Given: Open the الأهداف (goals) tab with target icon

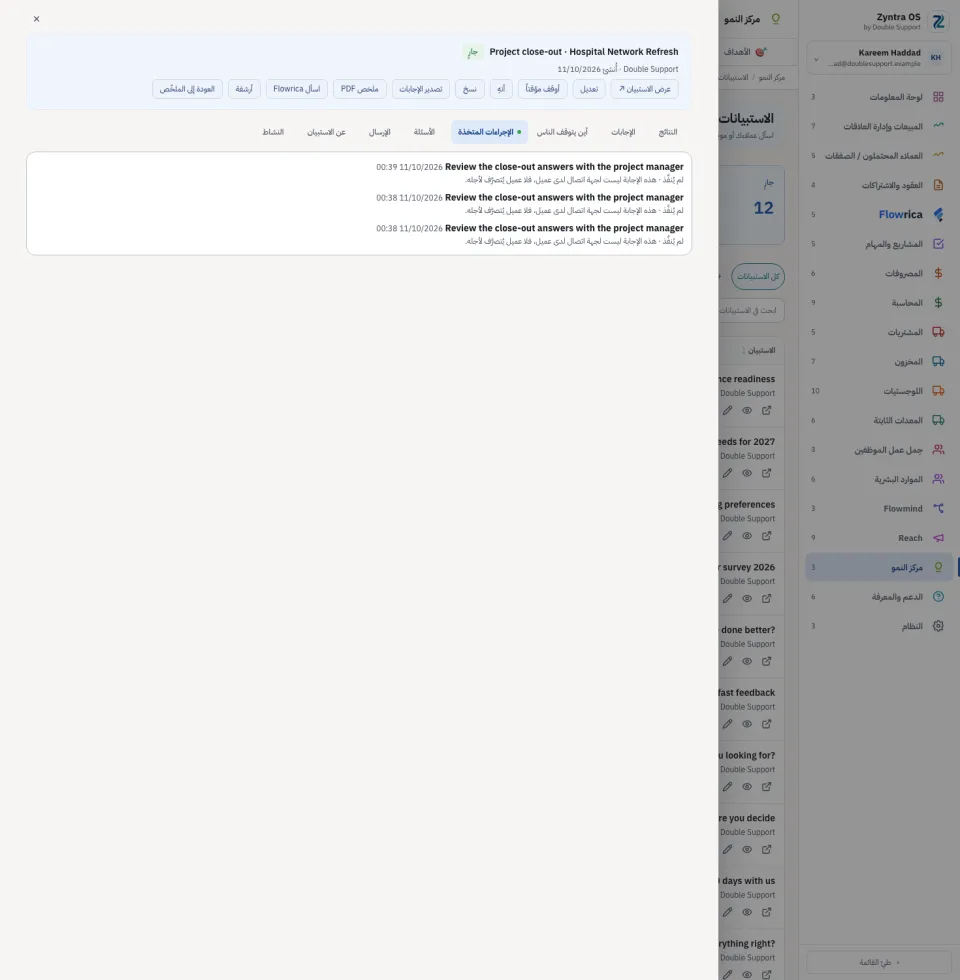Looking at the screenshot, I should [x=746, y=52].
